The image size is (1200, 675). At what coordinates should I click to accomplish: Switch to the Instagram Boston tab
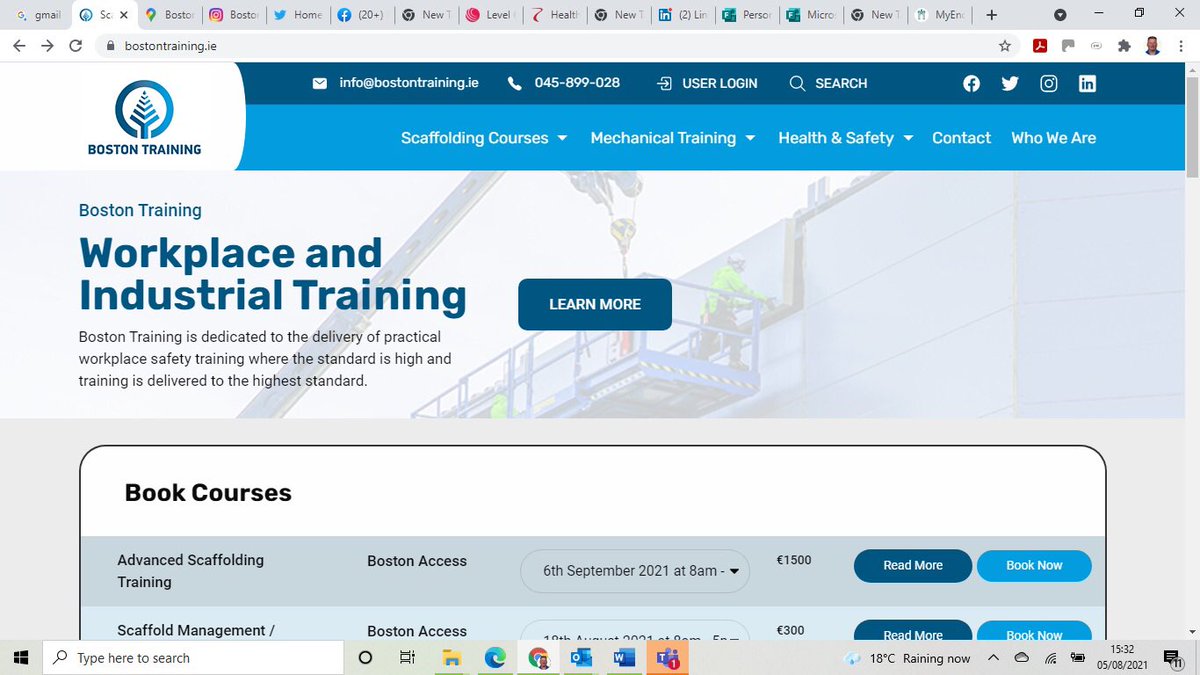click(234, 15)
